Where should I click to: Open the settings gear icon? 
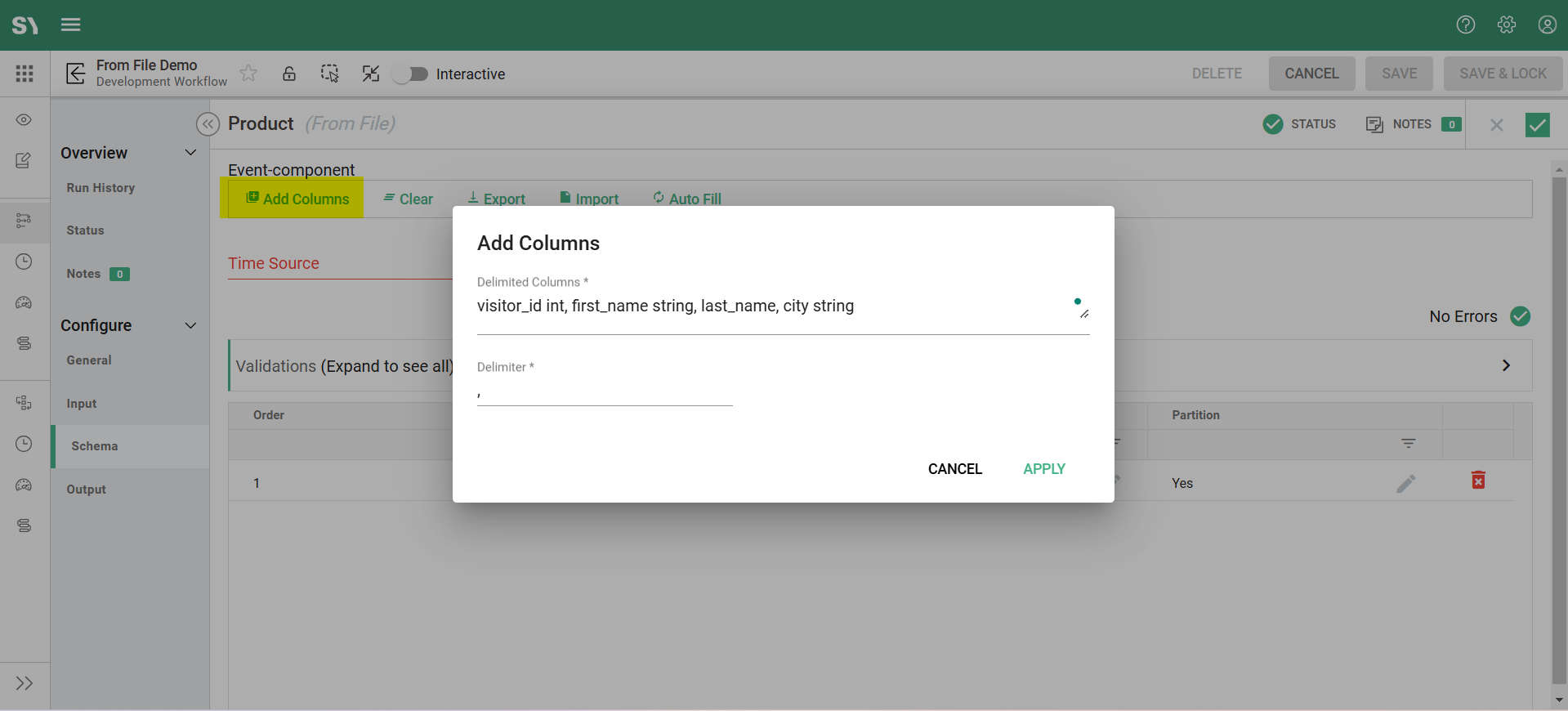[x=1506, y=25]
